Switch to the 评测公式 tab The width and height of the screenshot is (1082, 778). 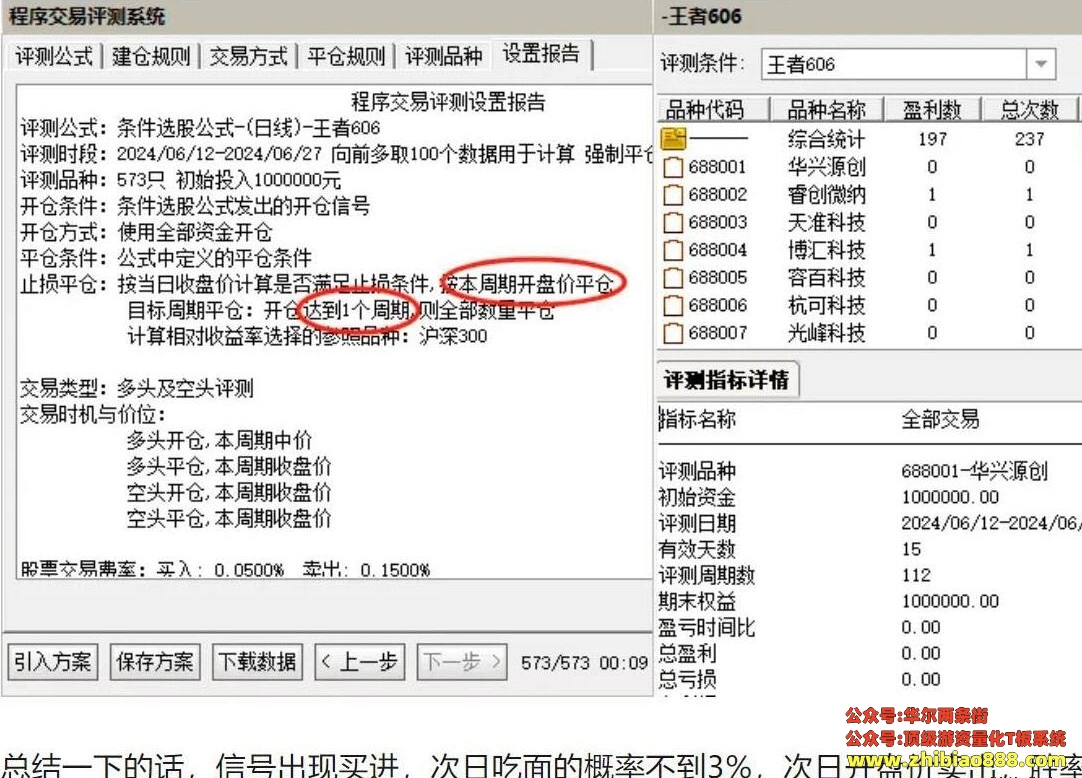pyautogui.click(x=54, y=56)
